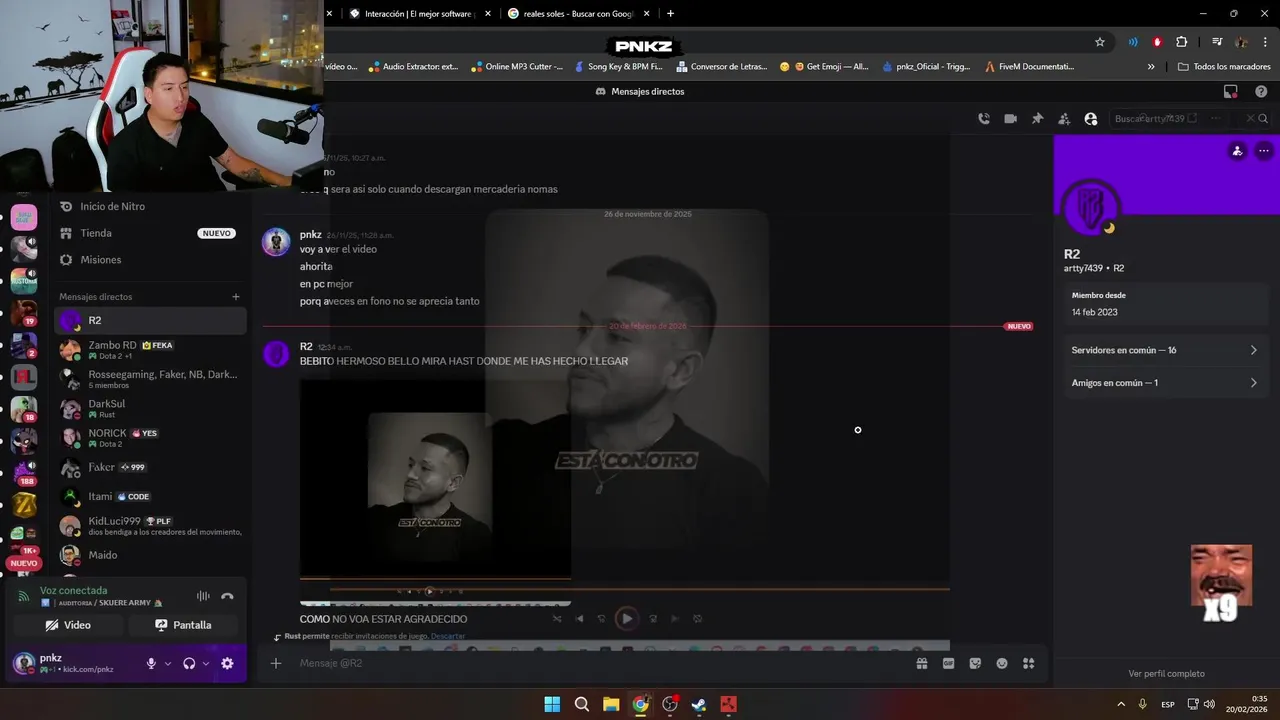Open Faker conversation
The width and height of the screenshot is (1280, 720).
pyautogui.click(x=150, y=467)
